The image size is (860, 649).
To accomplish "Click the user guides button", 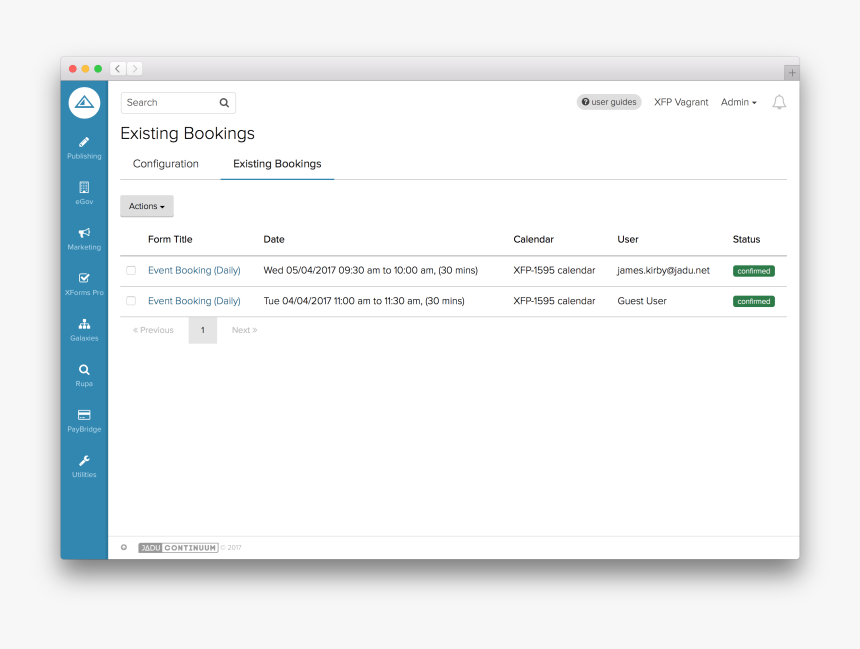I will point(609,102).
